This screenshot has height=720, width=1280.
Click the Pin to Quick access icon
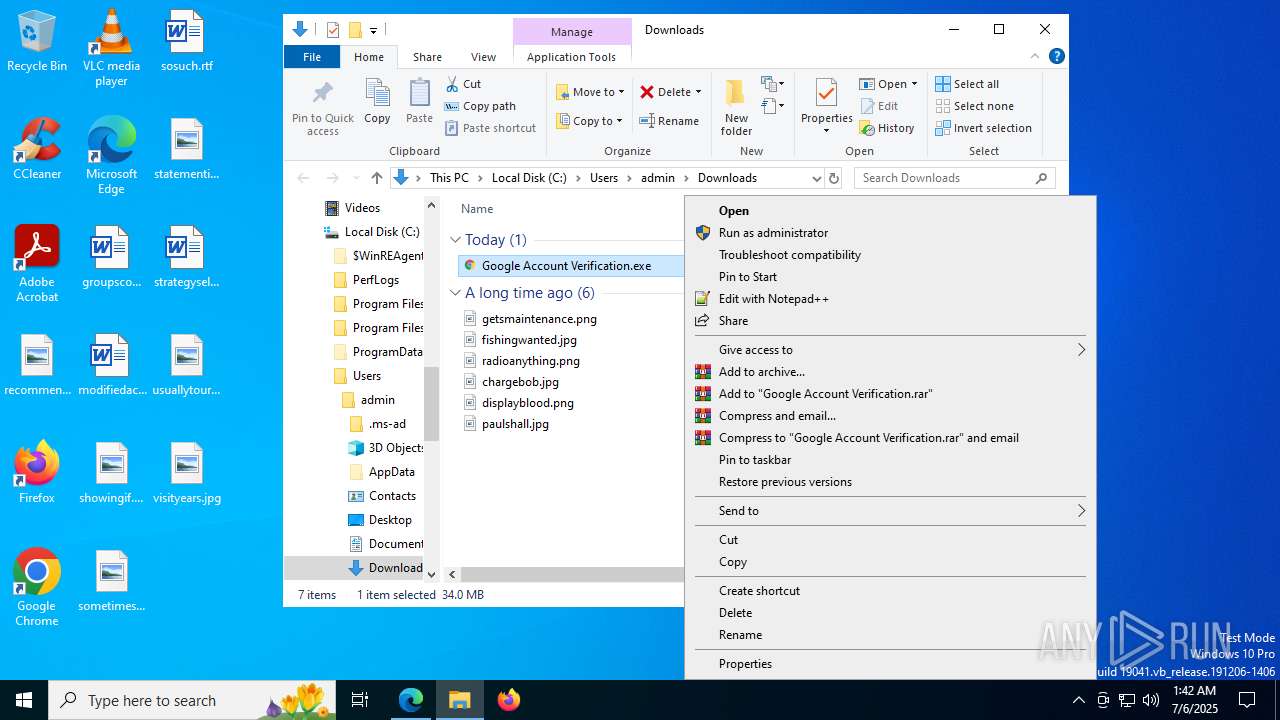click(322, 94)
